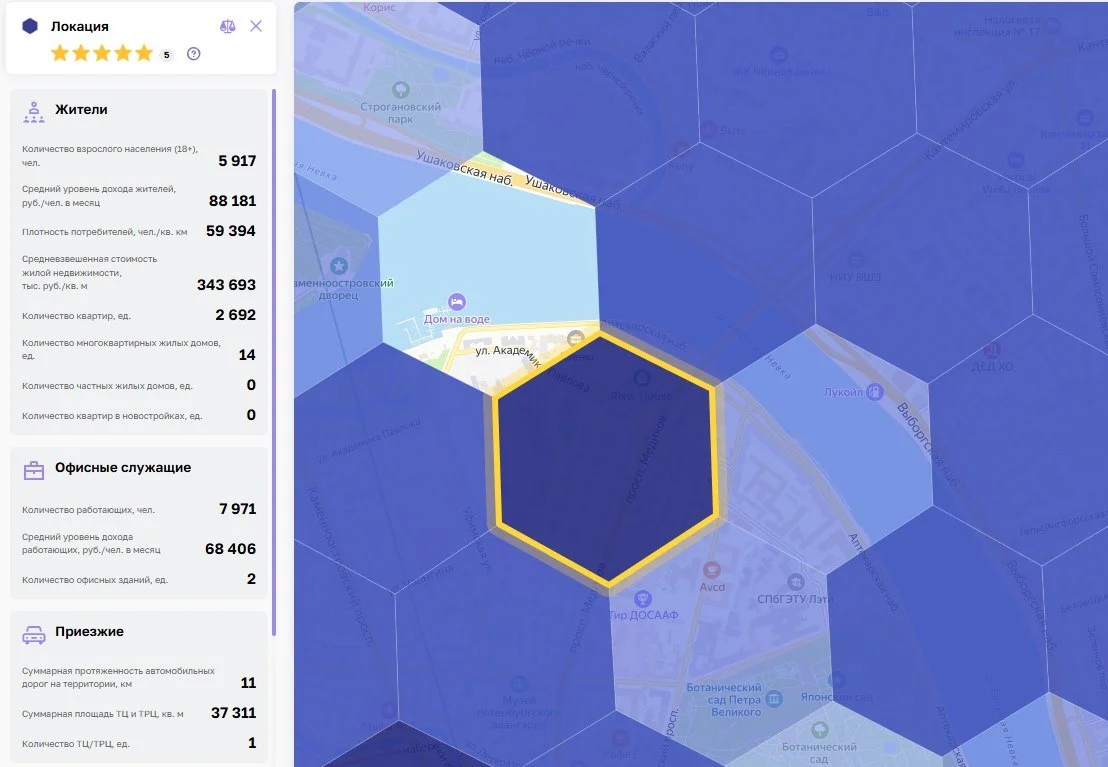
Task: Click the residents income value 88 181
Action: (x=232, y=201)
